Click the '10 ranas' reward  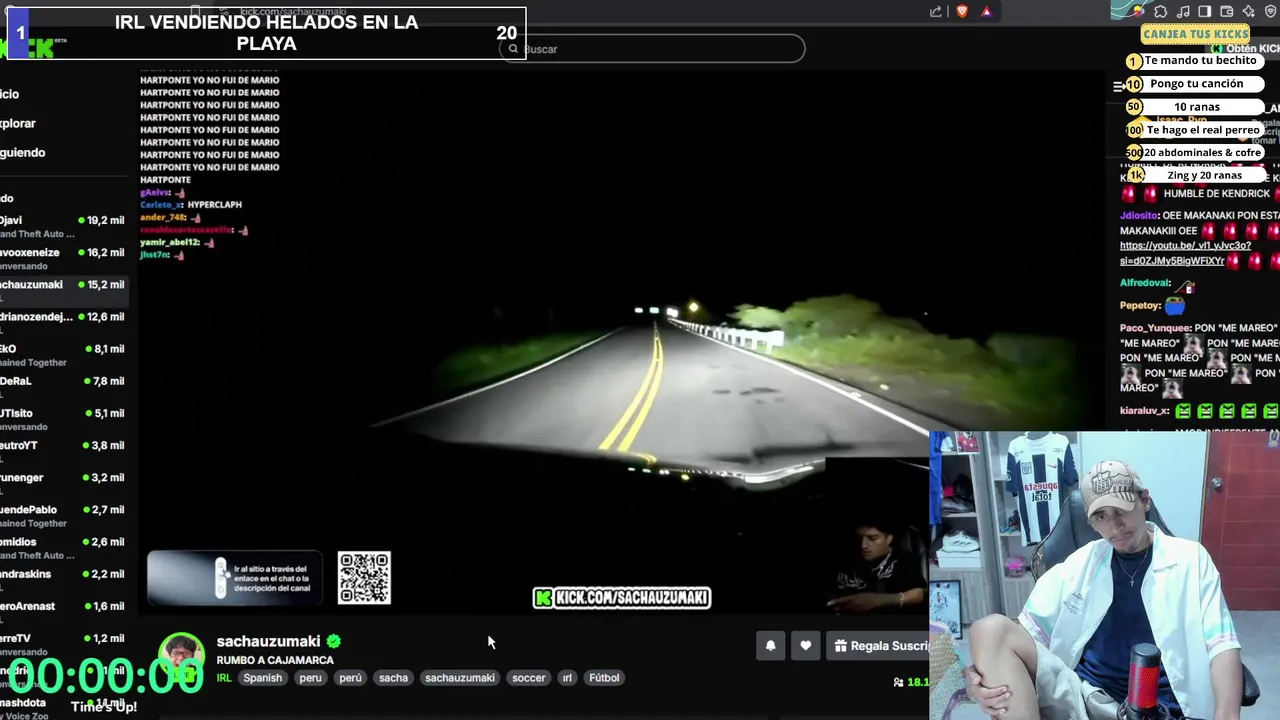1196,106
